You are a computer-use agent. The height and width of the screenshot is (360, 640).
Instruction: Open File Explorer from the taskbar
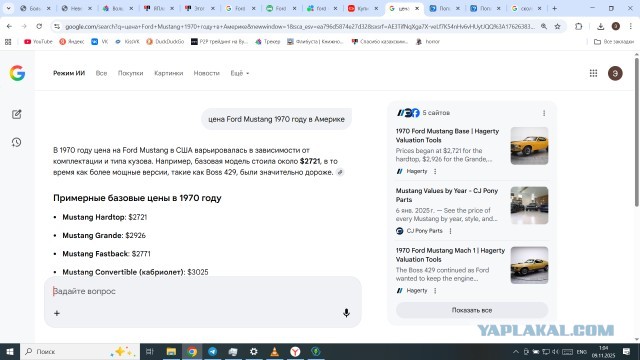coord(171,351)
